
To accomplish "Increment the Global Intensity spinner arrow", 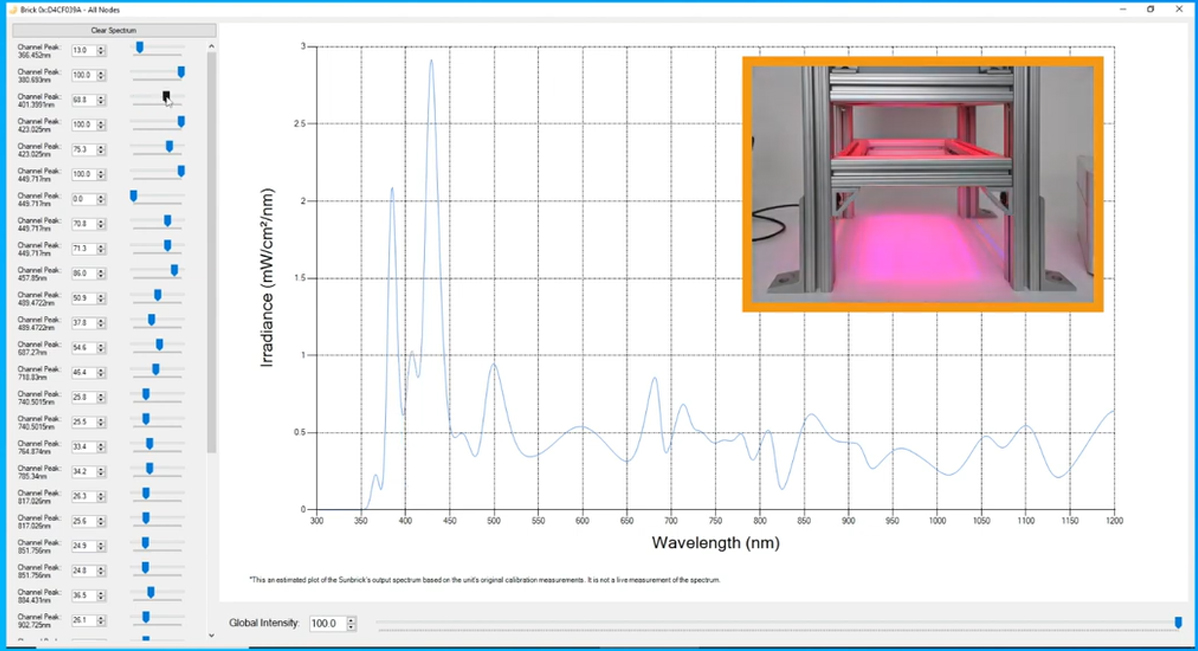I will pos(351,620).
